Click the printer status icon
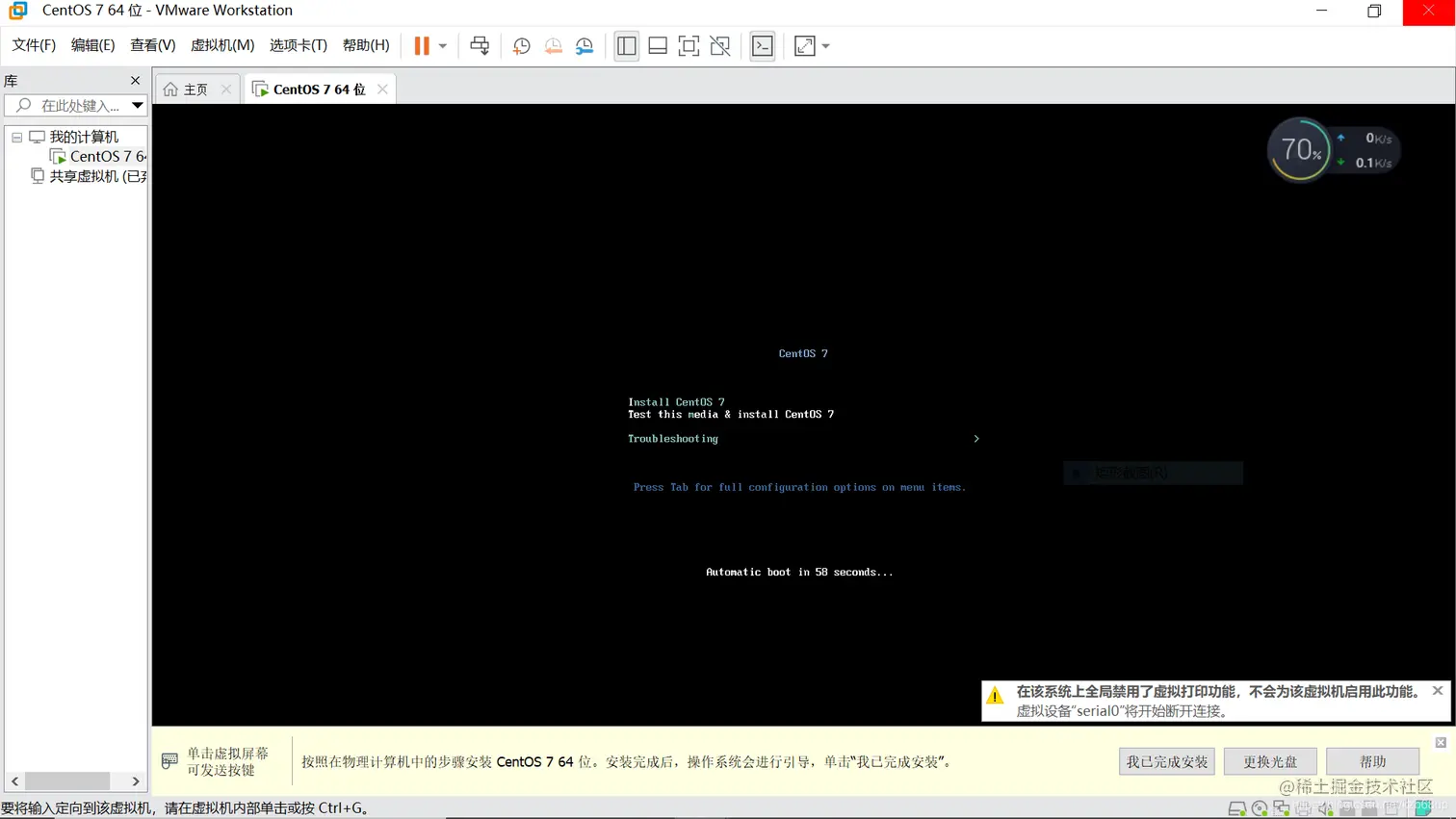 tap(1303, 808)
